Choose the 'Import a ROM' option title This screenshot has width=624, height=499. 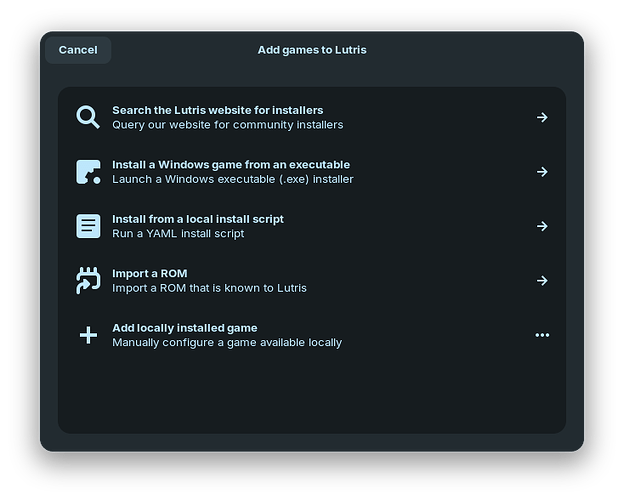coord(149,273)
